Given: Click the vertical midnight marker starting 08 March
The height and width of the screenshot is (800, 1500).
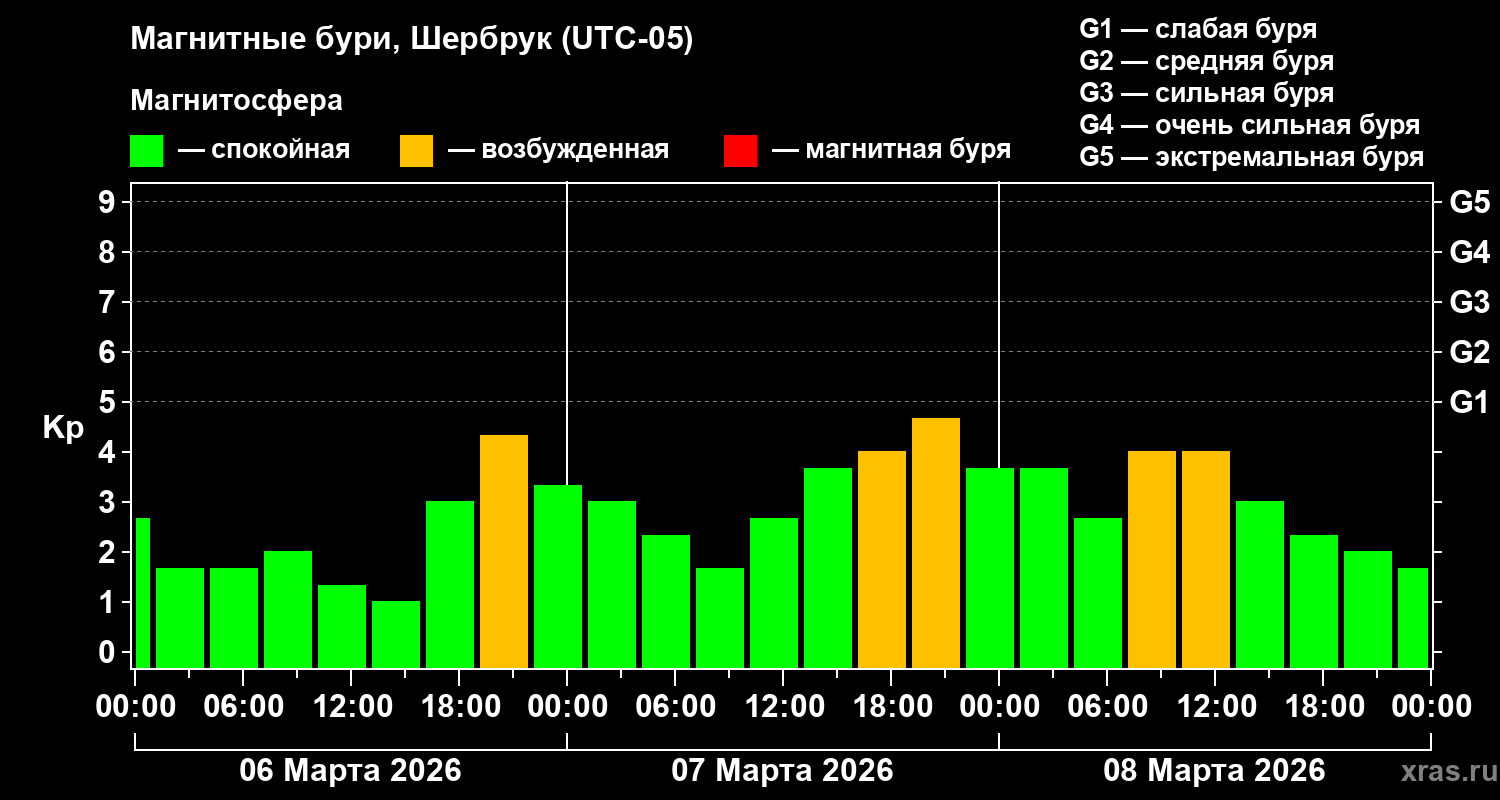Looking at the screenshot, I should [999, 325].
